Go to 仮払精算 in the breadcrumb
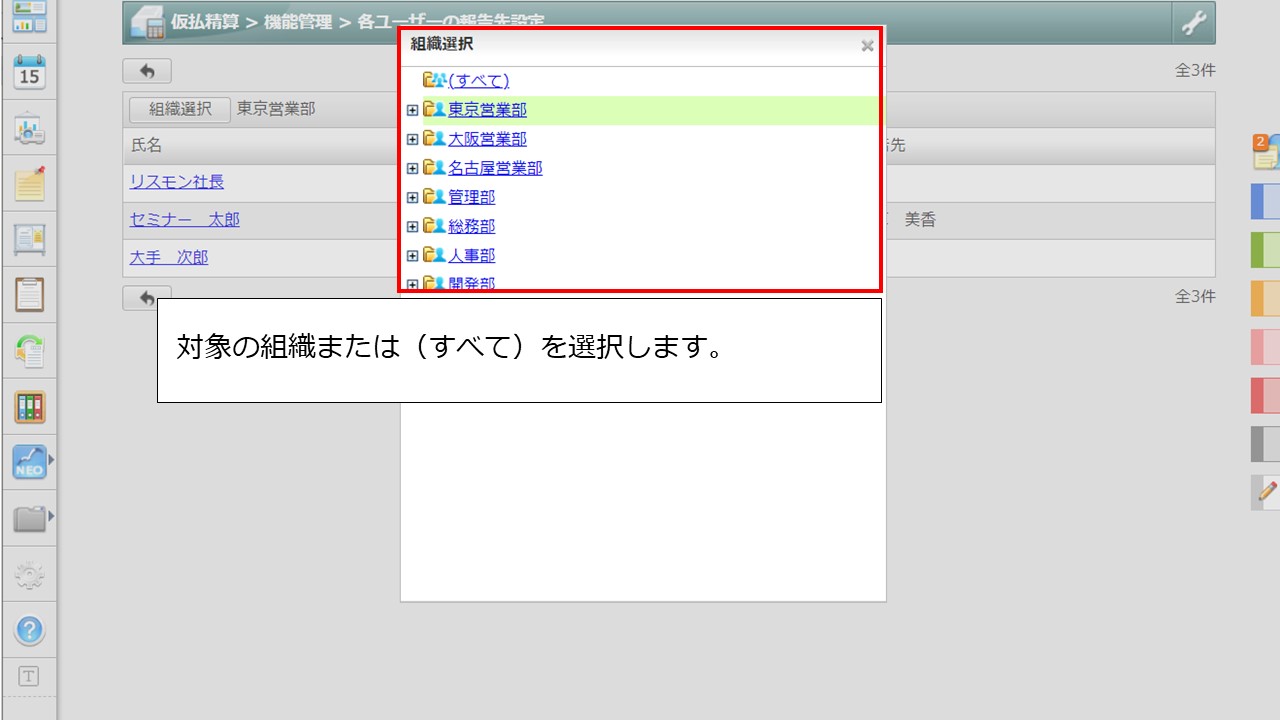Screen dimensions: 1280x720 (205, 22)
